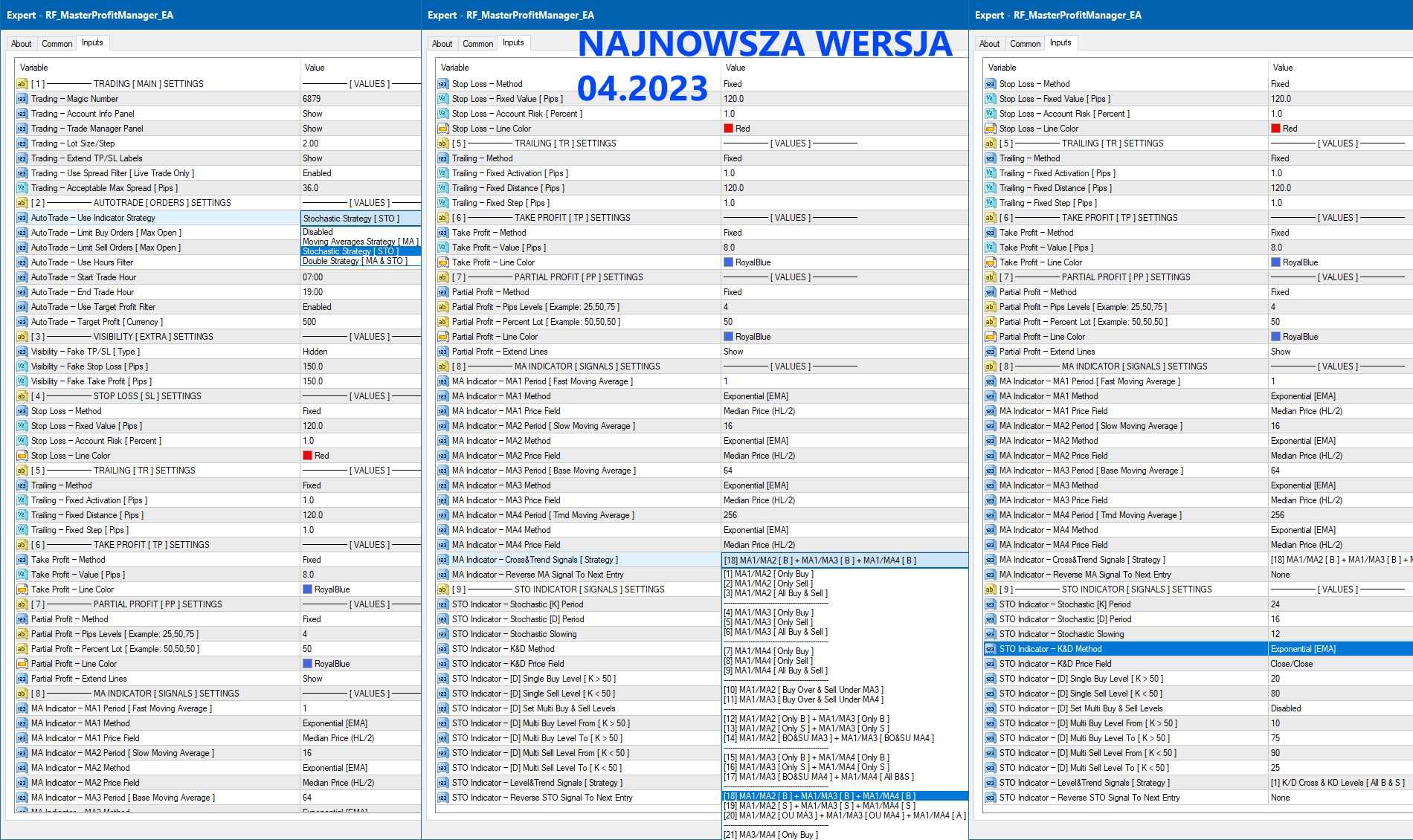Click the K&D Price Field value Close/Close in right window
The image size is (1413, 840).
pos(1292,664)
